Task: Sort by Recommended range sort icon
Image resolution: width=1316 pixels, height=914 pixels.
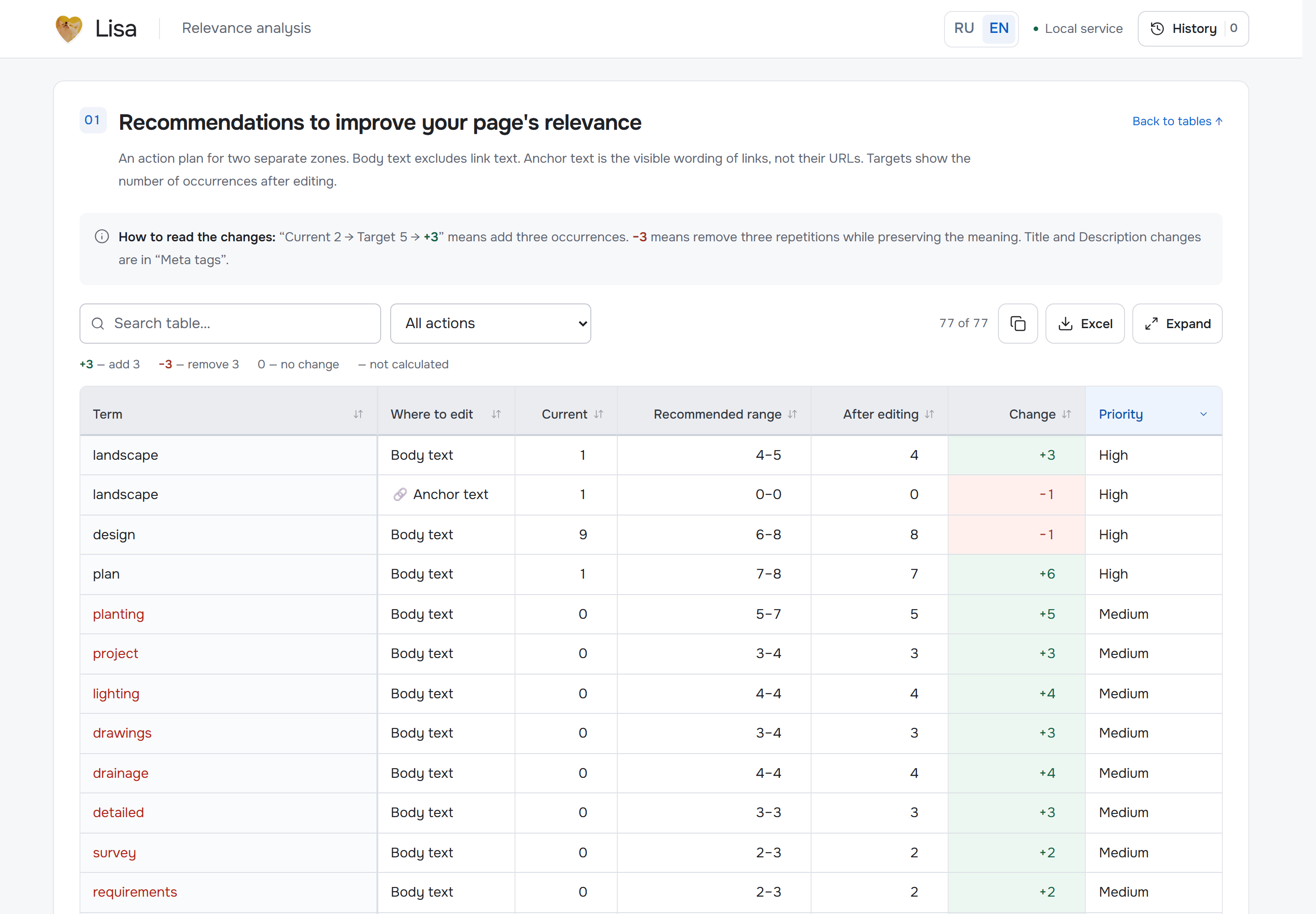Action: pos(792,414)
